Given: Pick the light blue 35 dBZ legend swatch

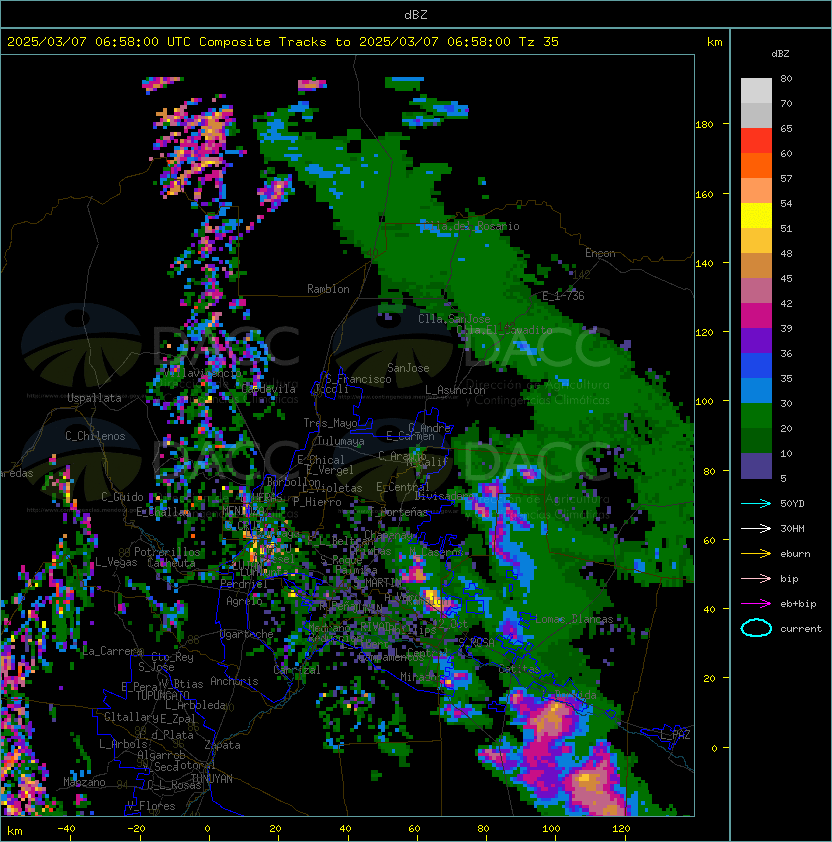Looking at the screenshot, I should [x=756, y=391].
